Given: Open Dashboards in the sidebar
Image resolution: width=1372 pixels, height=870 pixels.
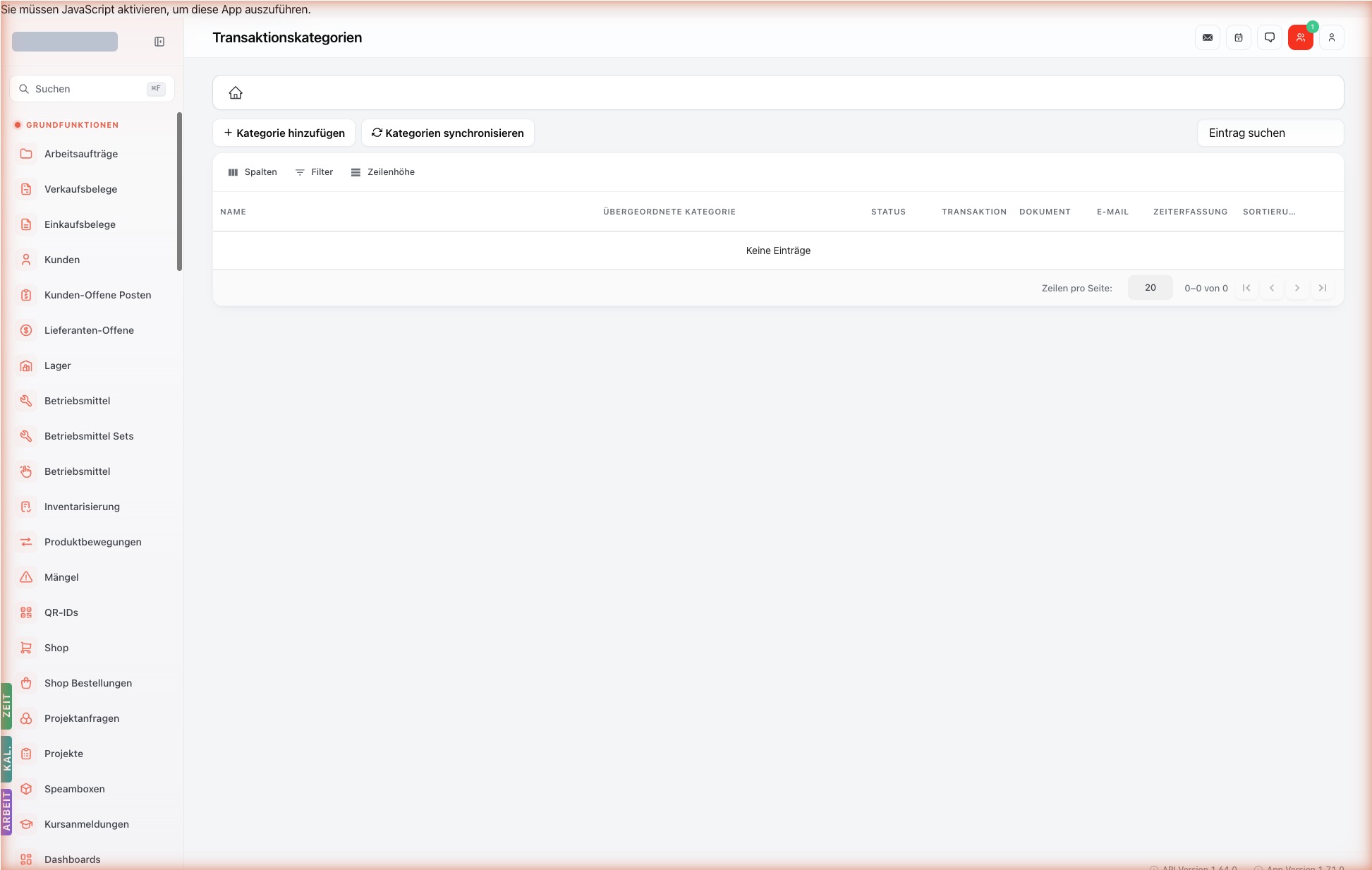Looking at the screenshot, I should [x=92, y=859].
